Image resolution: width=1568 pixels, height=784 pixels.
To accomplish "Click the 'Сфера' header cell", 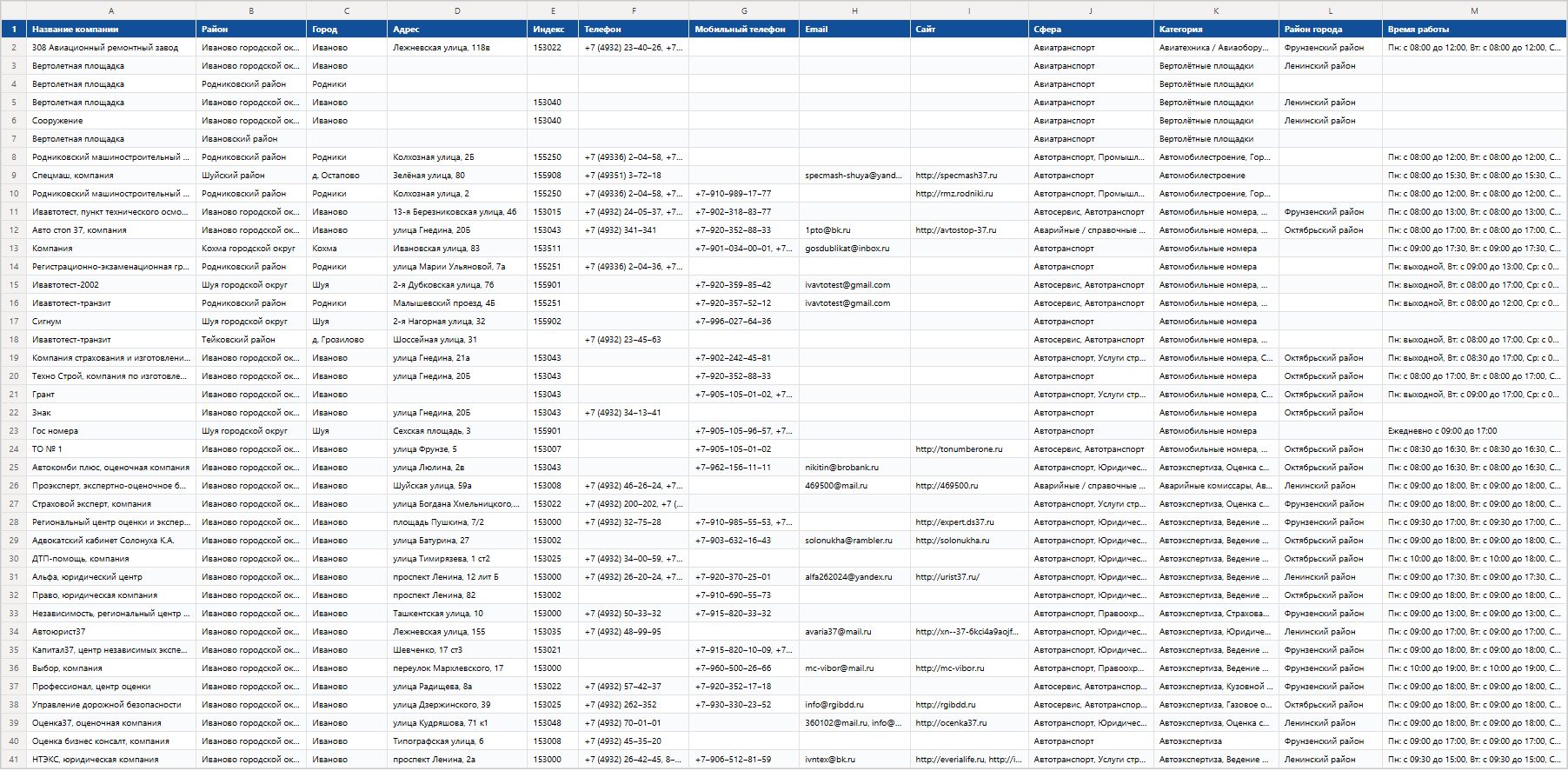I will [x=1091, y=30].
